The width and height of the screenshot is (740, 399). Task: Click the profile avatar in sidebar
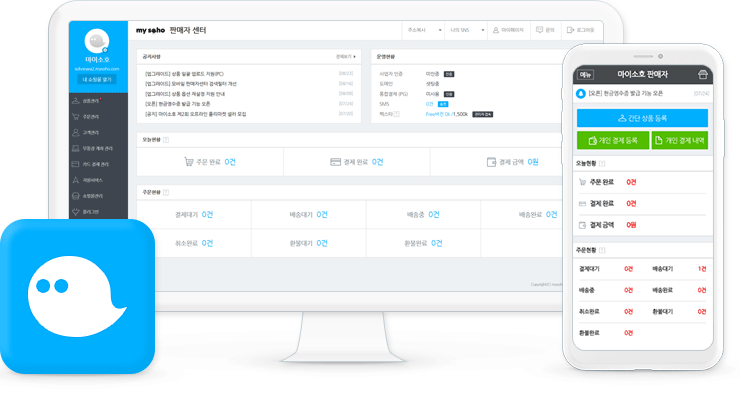coord(97,42)
